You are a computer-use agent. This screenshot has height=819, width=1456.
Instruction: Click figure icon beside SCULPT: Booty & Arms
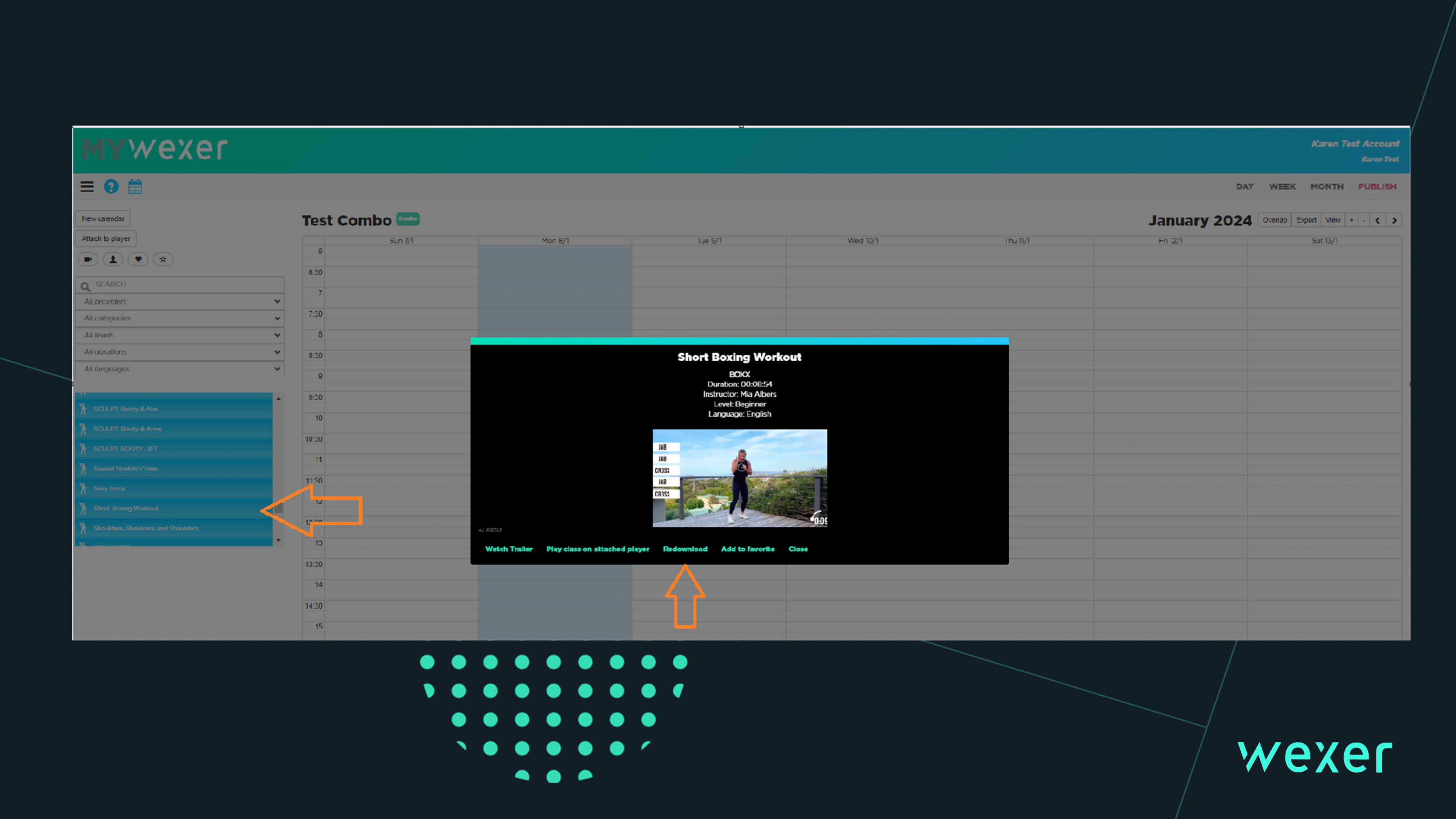(83, 429)
